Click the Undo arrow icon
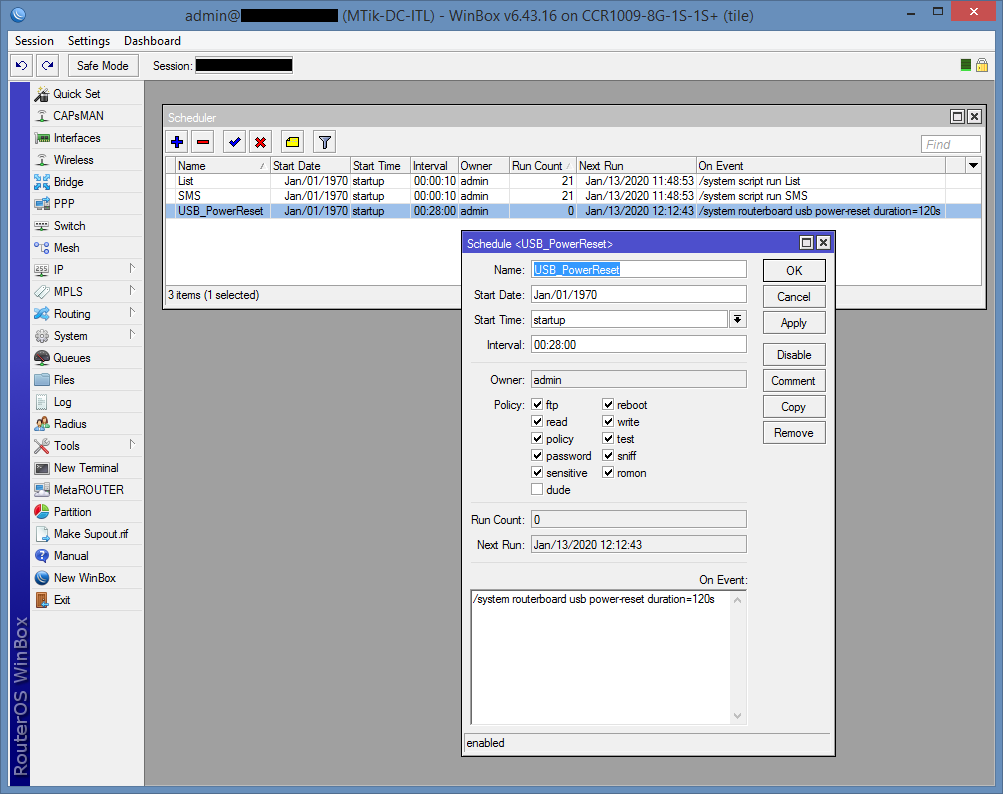 click(21, 65)
